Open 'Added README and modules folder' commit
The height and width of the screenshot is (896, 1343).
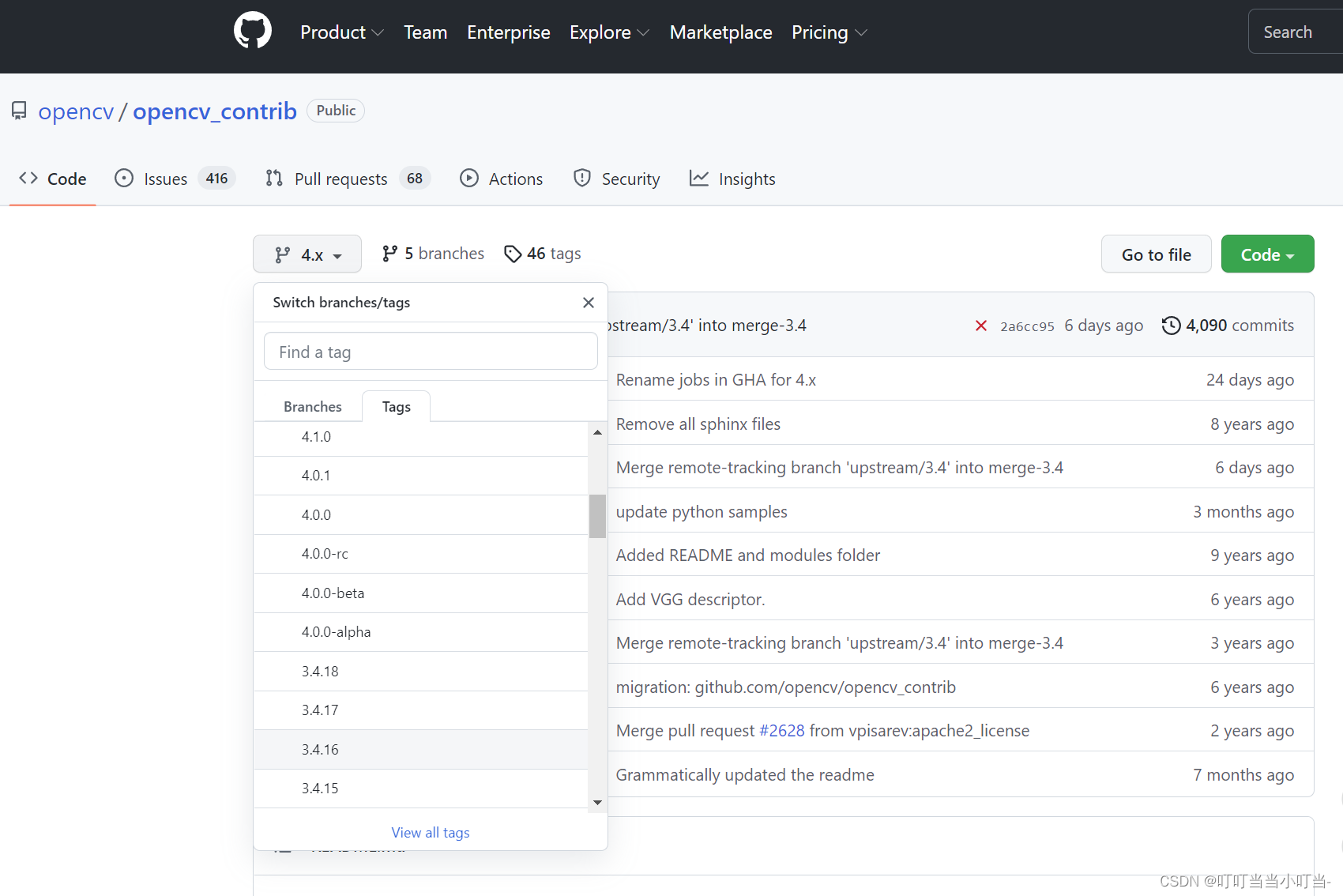(x=748, y=555)
